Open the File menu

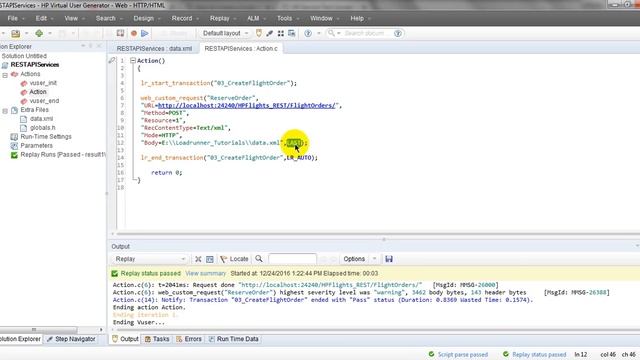pos(13,18)
